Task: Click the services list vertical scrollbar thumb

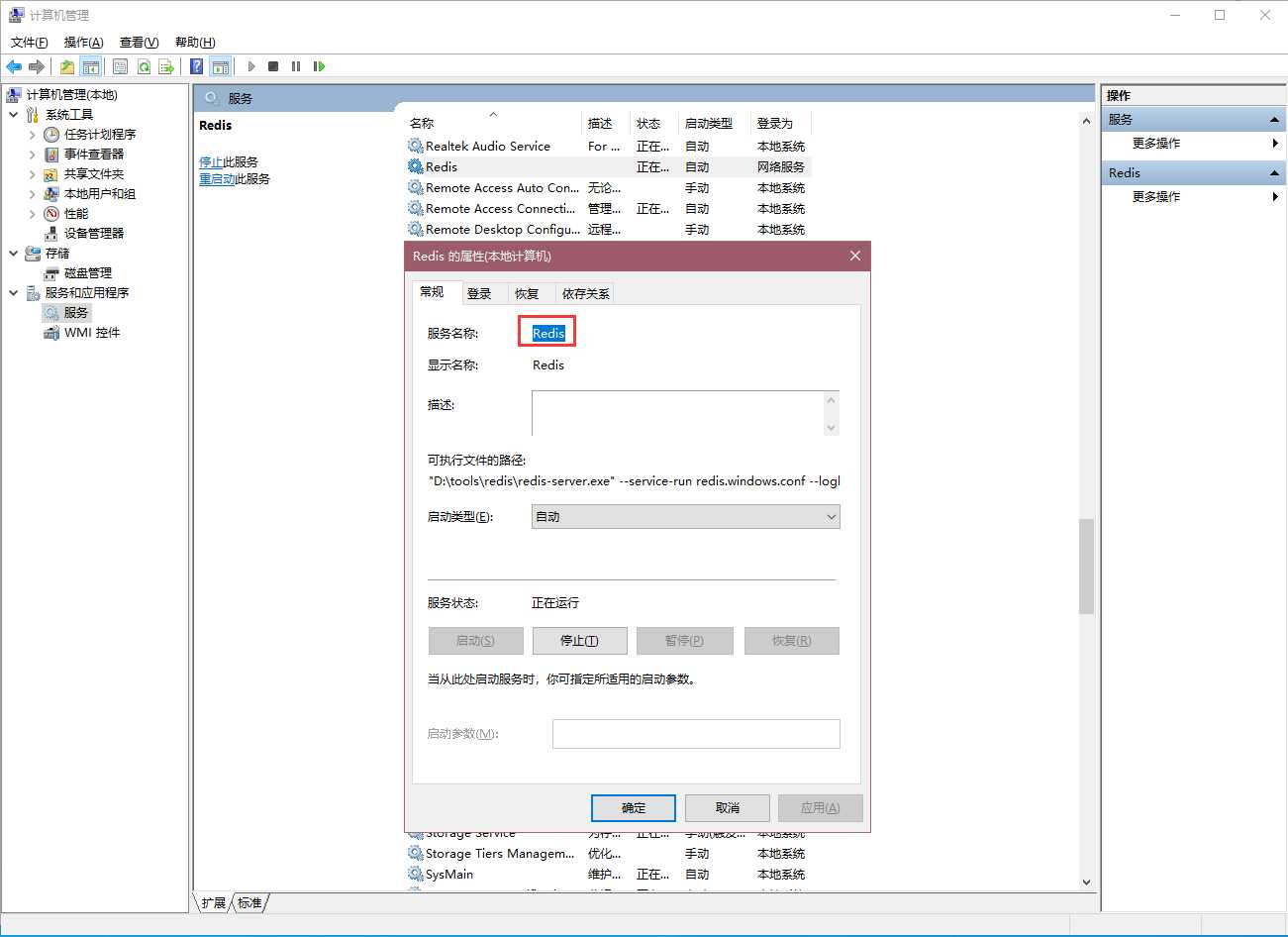Action: [x=1086, y=566]
